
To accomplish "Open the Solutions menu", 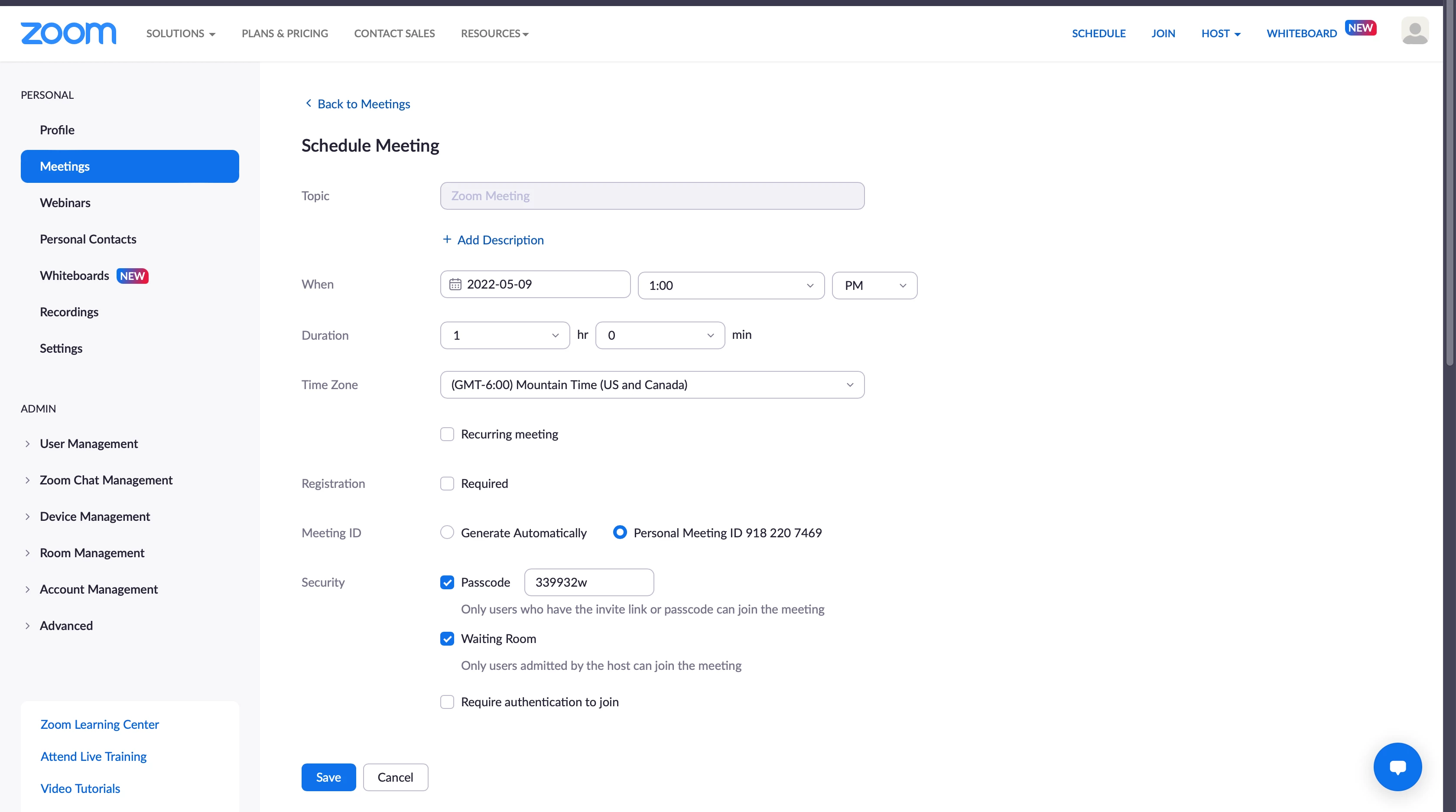I will click(x=180, y=33).
